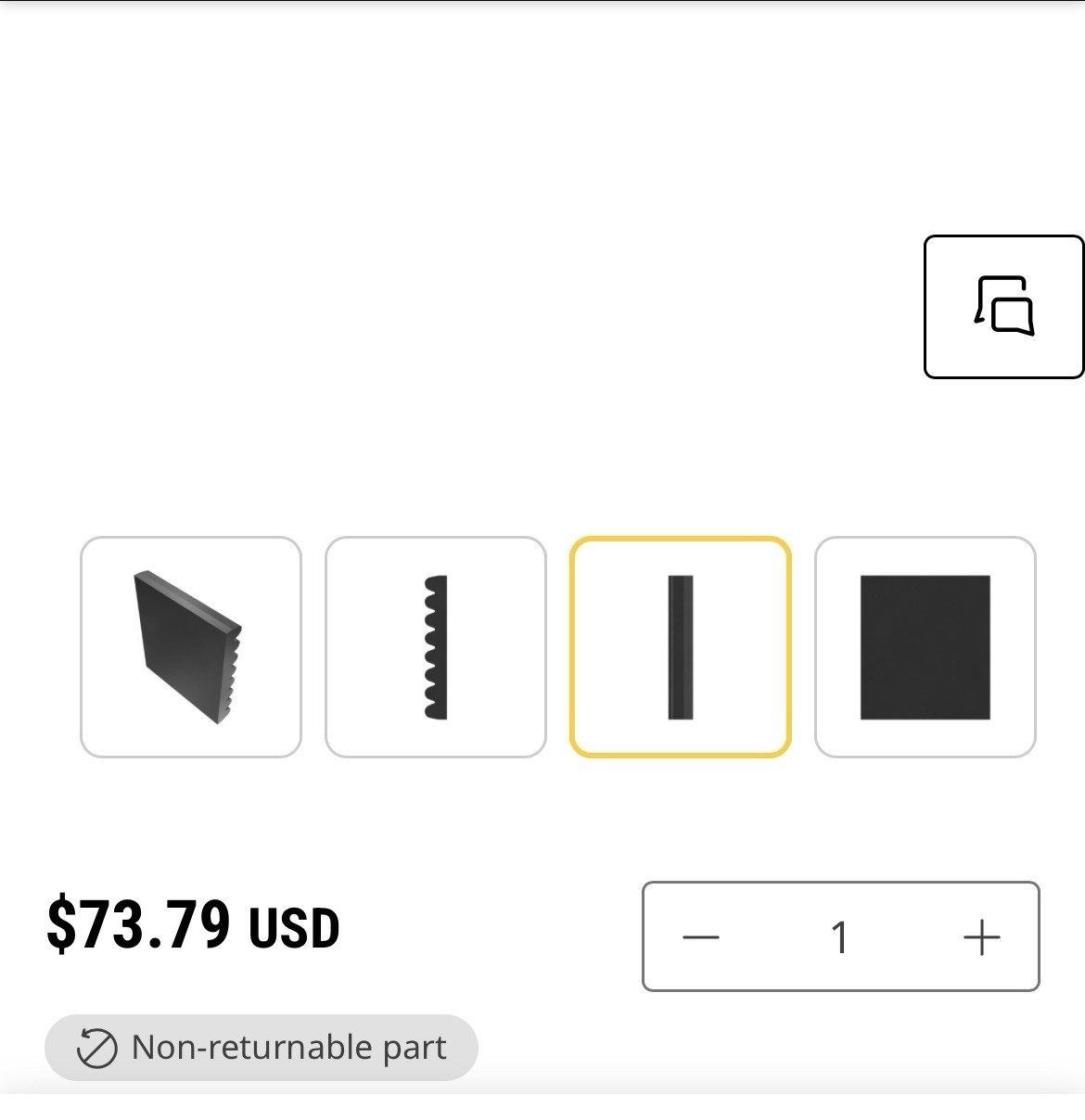The height and width of the screenshot is (1120, 1085).
Task: Click the 3D slab image in first thumbnail
Action: (189, 647)
